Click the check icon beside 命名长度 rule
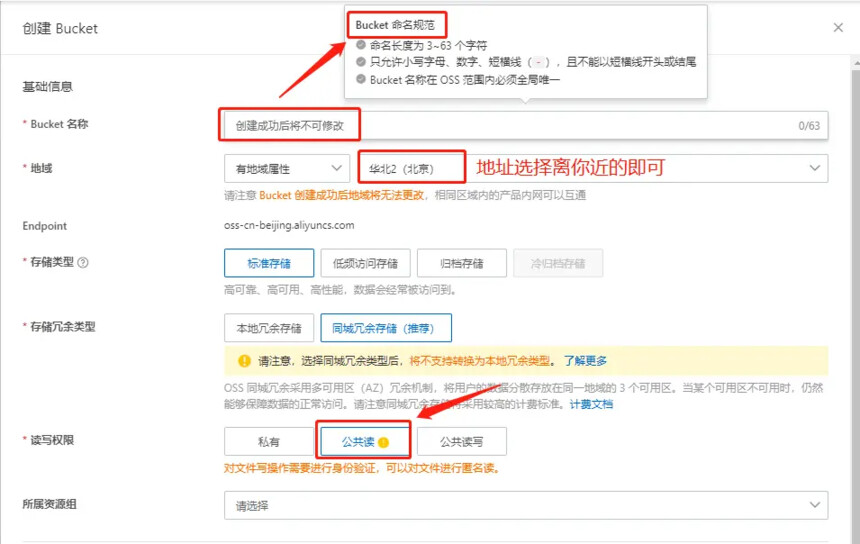Image resolution: width=860 pixels, height=544 pixels. 361,45
